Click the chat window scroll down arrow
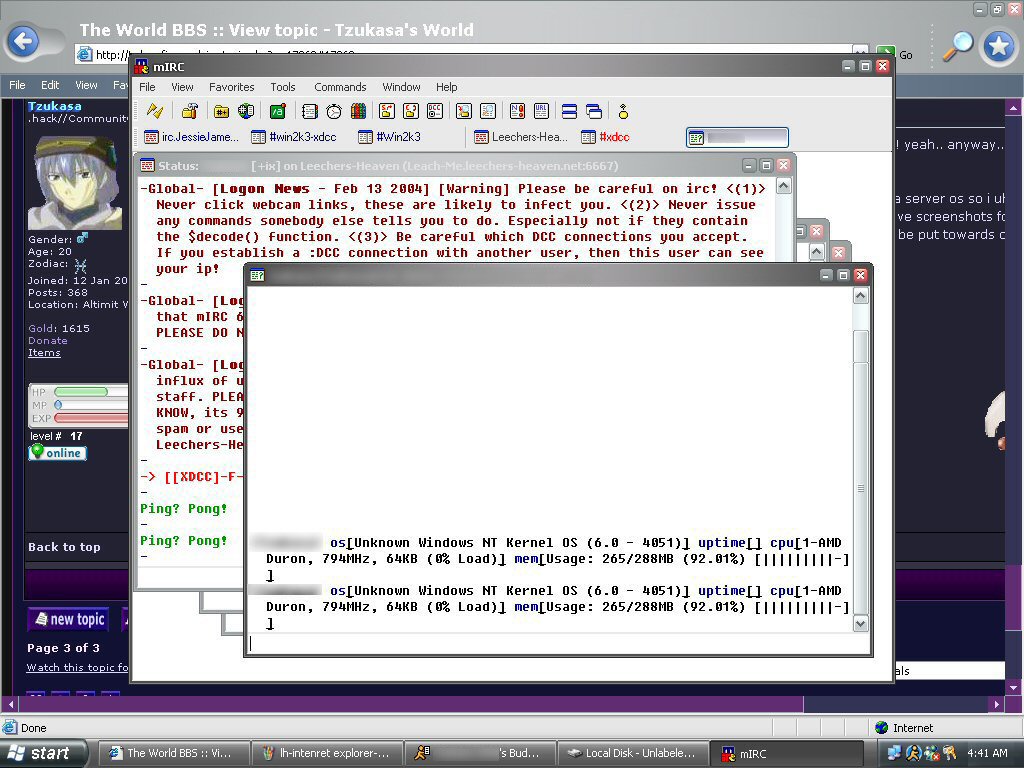This screenshot has height=768, width=1024. pos(860,623)
